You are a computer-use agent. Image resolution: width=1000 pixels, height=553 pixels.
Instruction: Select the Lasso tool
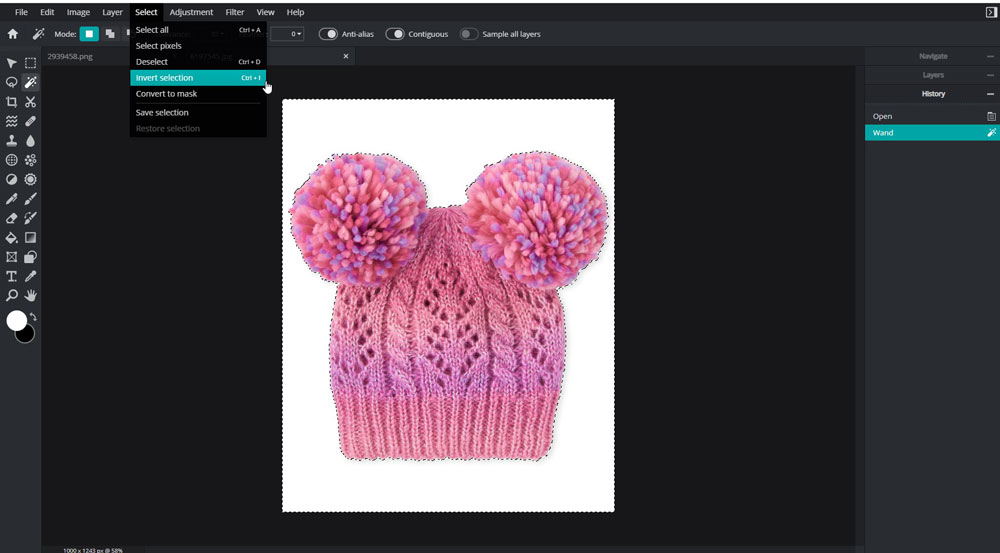(x=11, y=82)
